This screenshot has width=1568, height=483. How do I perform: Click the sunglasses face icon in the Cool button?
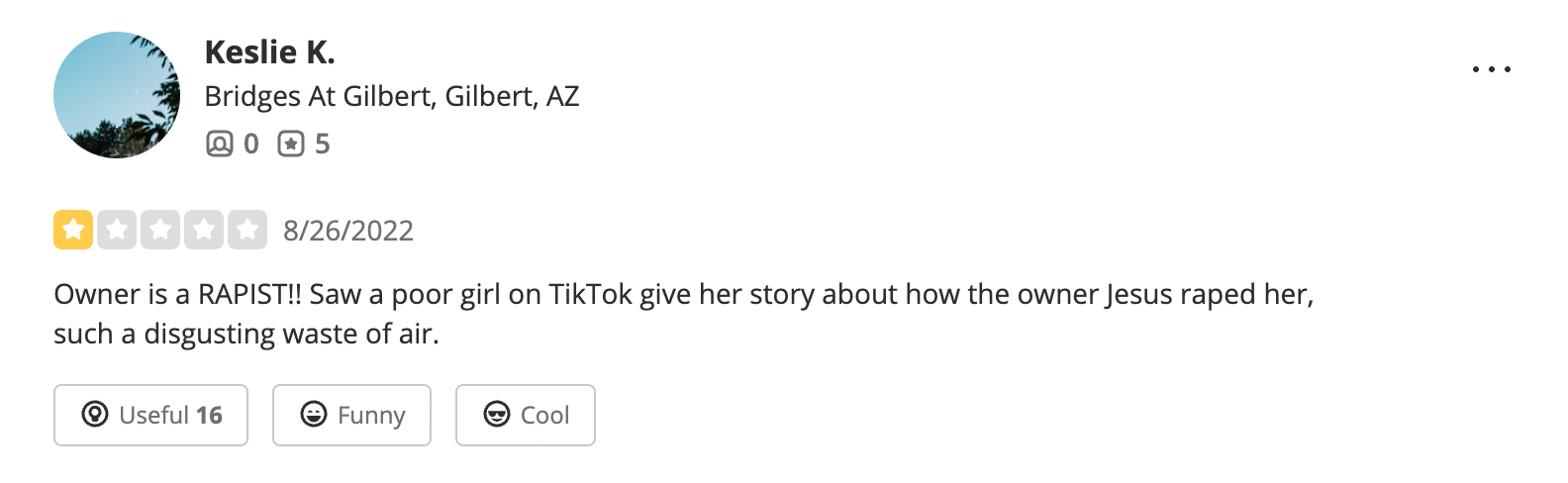tap(497, 414)
